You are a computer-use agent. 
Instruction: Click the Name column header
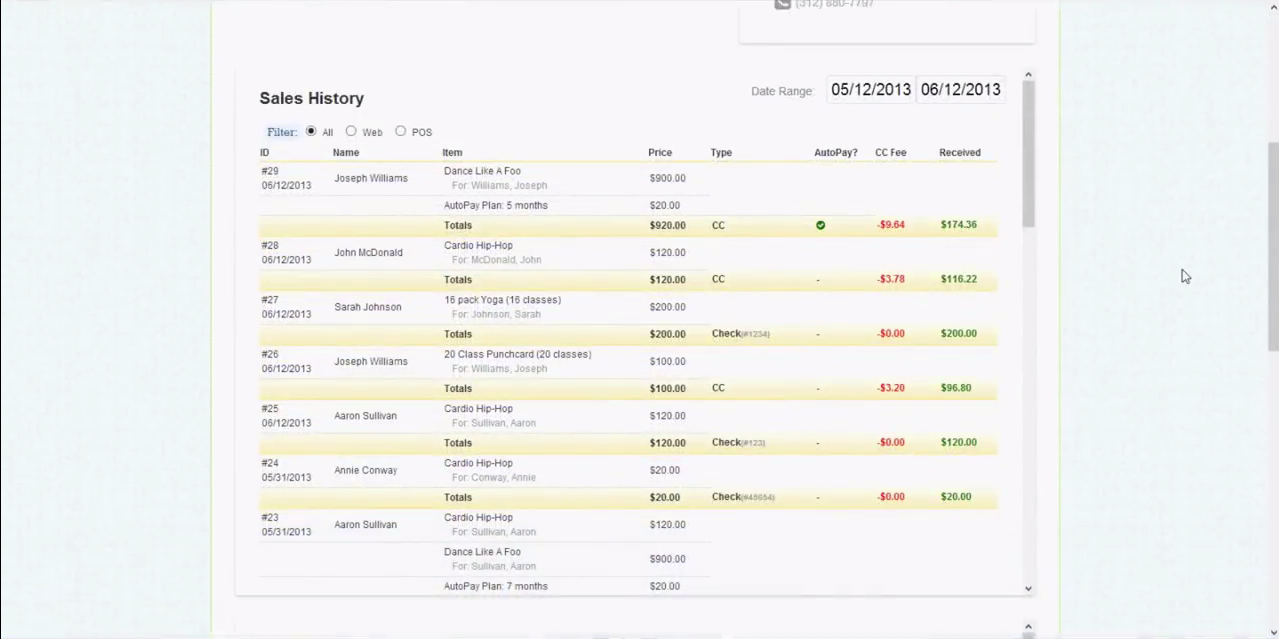[x=346, y=153]
